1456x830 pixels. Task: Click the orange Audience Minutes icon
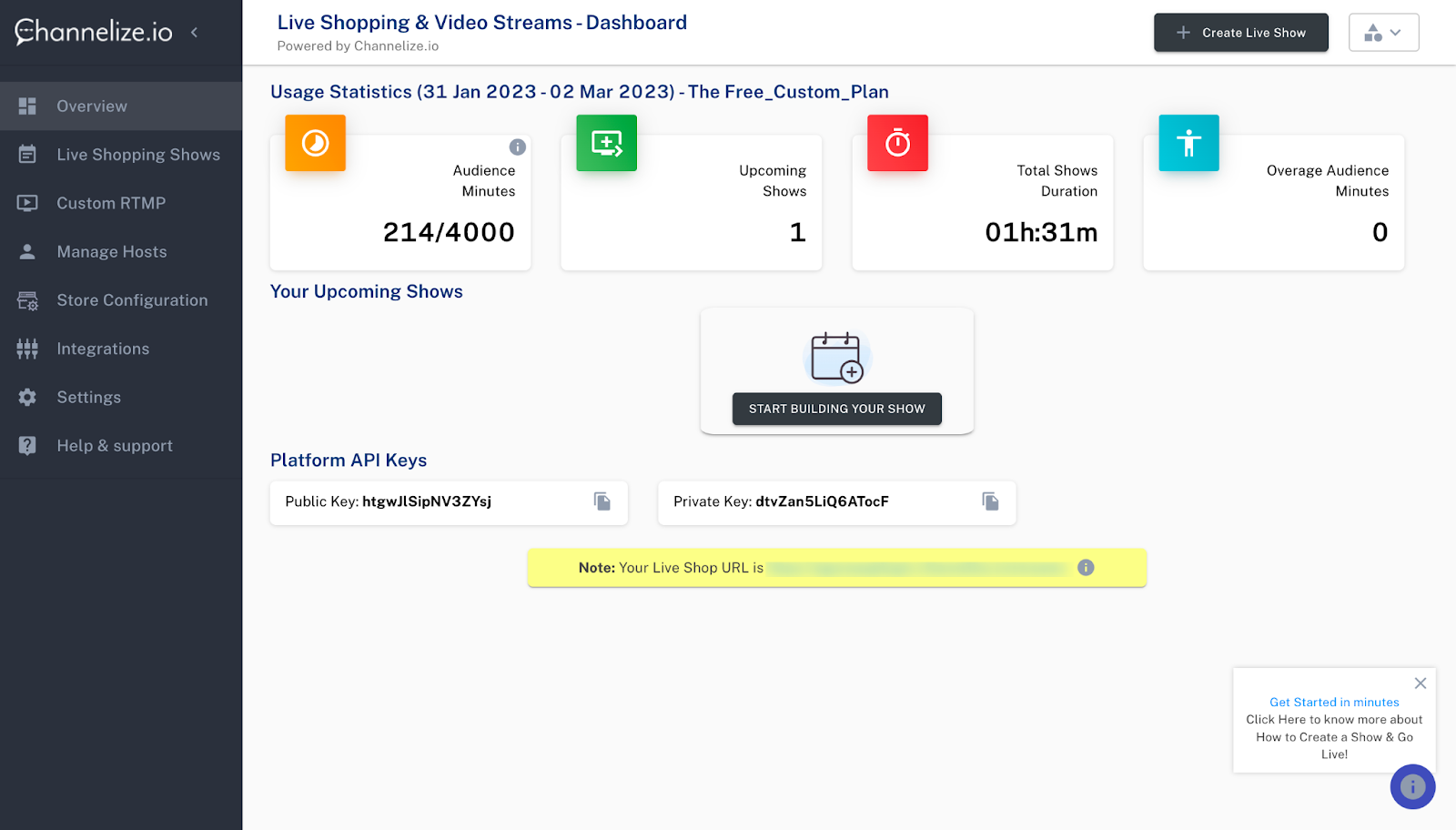[x=316, y=143]
